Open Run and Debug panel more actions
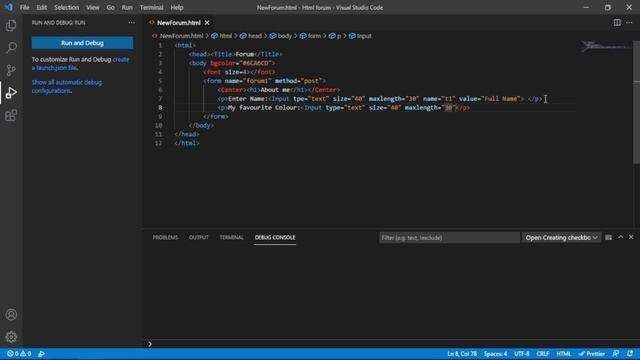 coord(131,23)
